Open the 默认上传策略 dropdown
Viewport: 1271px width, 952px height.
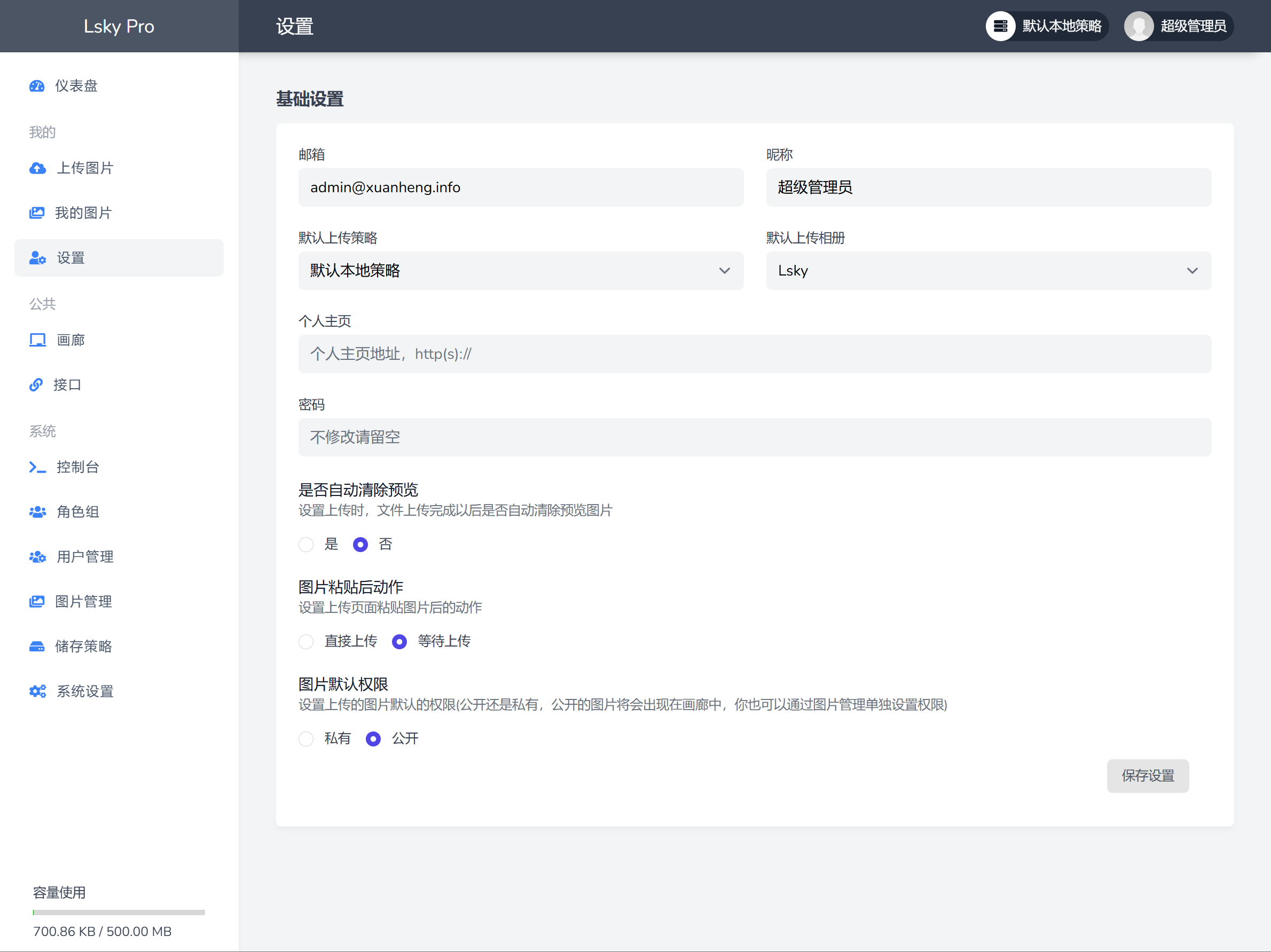[521, 271]
